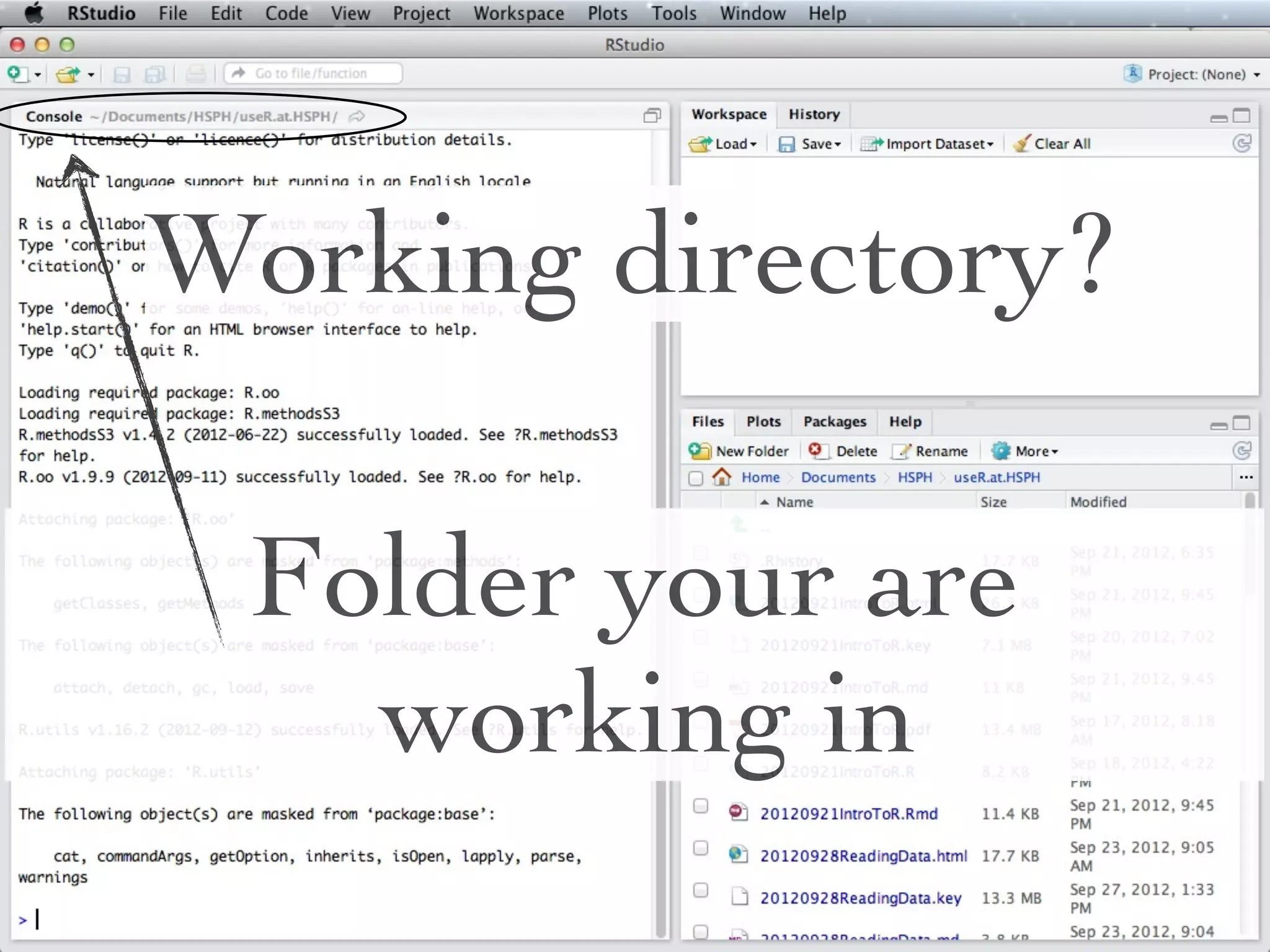Check the box for 20120928ReadingData.key
Viewport: 1270px width, 952px height.
pyautogui.click(x=700, y=889)
